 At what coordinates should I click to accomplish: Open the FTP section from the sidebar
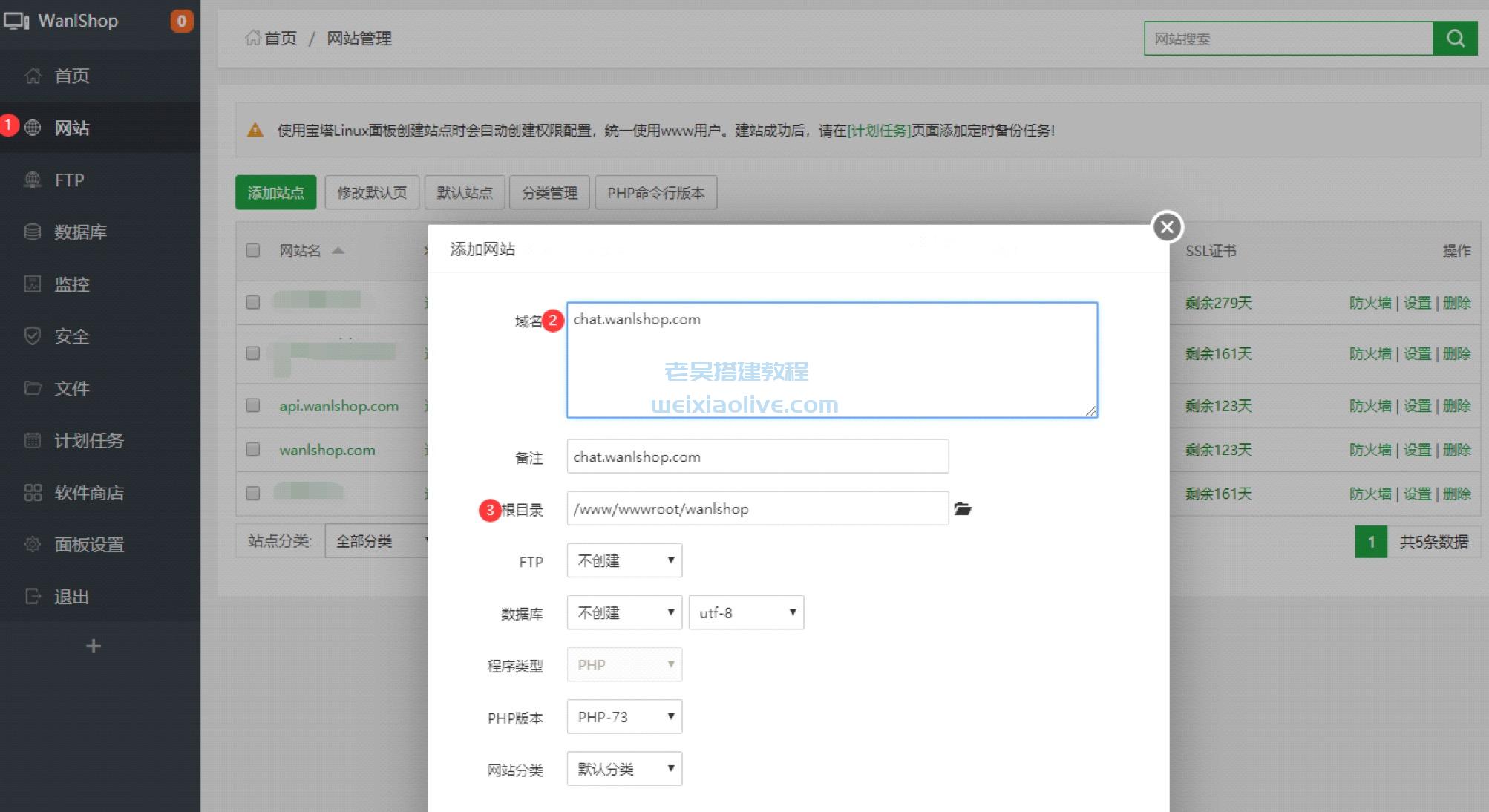pos(33,180)
